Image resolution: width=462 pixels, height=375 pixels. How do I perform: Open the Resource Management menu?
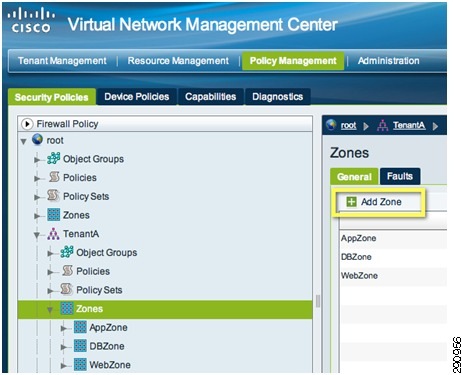178,61
